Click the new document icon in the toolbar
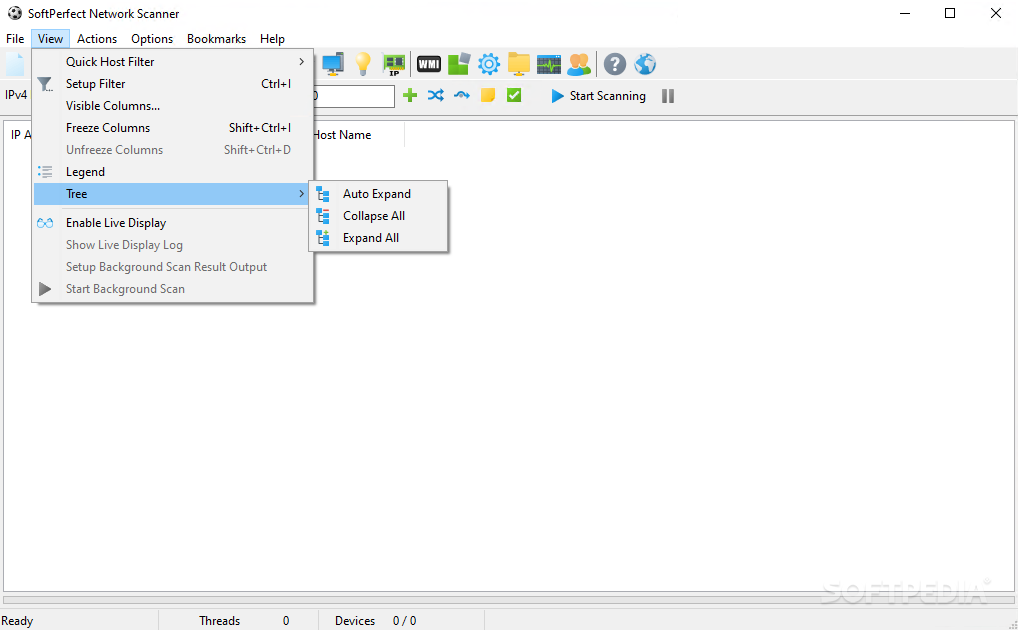 pyautogui.click(x=15, y=64)
